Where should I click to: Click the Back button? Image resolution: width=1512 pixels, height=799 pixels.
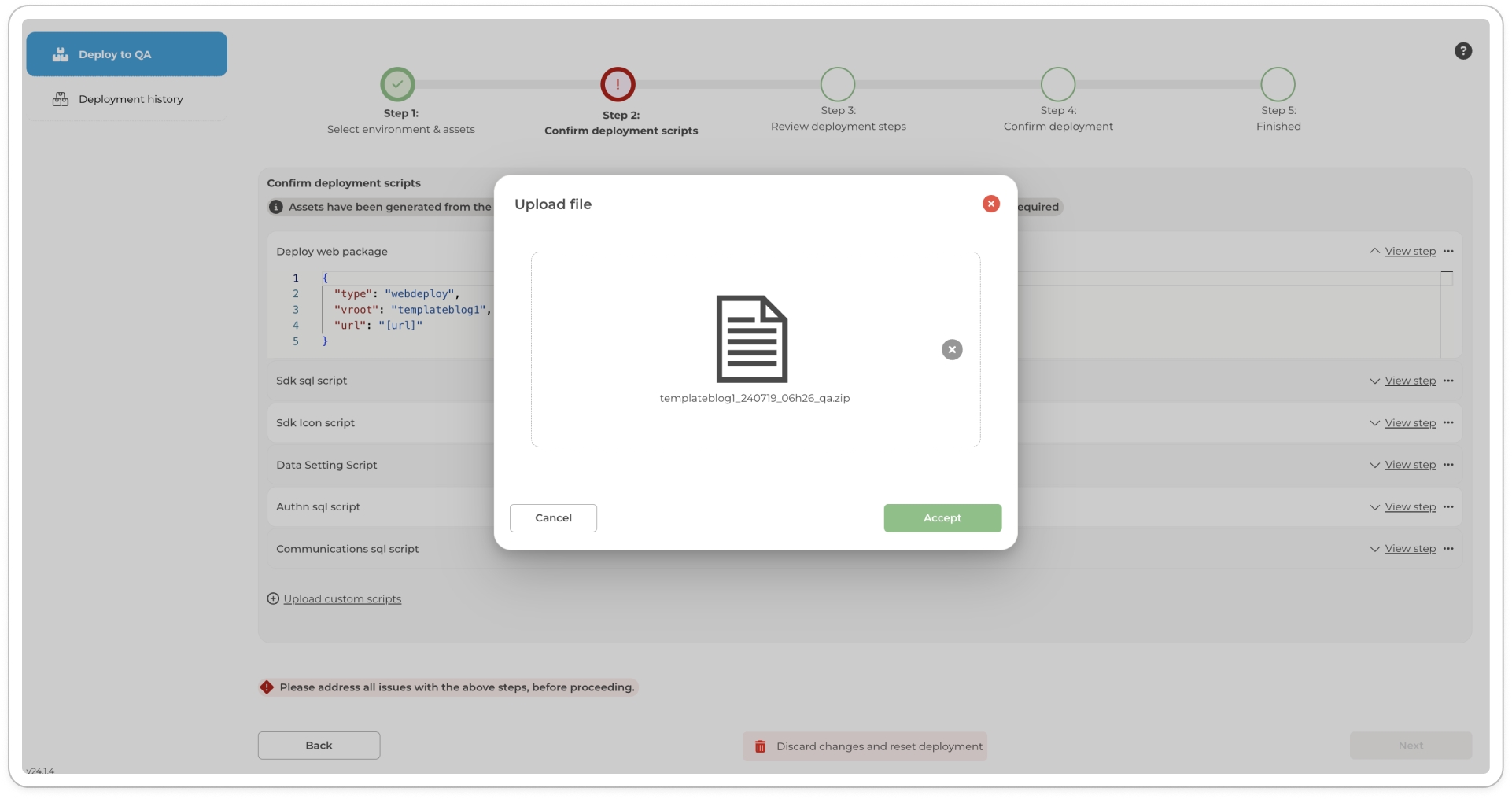319,746
